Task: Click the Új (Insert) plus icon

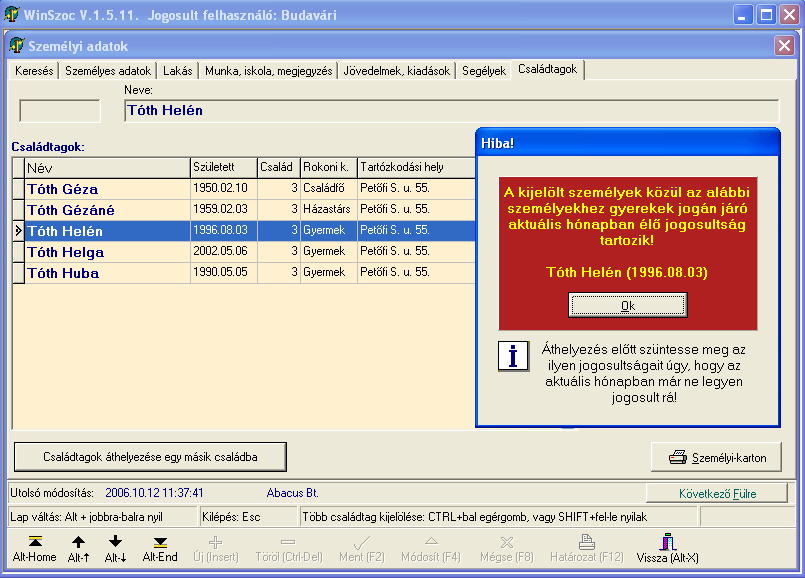Action: [216, 542]
